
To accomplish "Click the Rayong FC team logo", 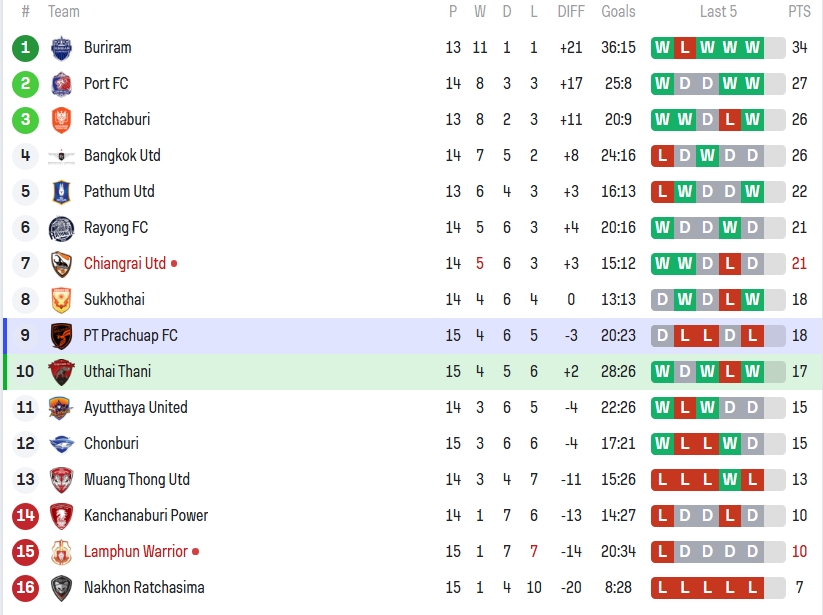I will coord(61,228).
